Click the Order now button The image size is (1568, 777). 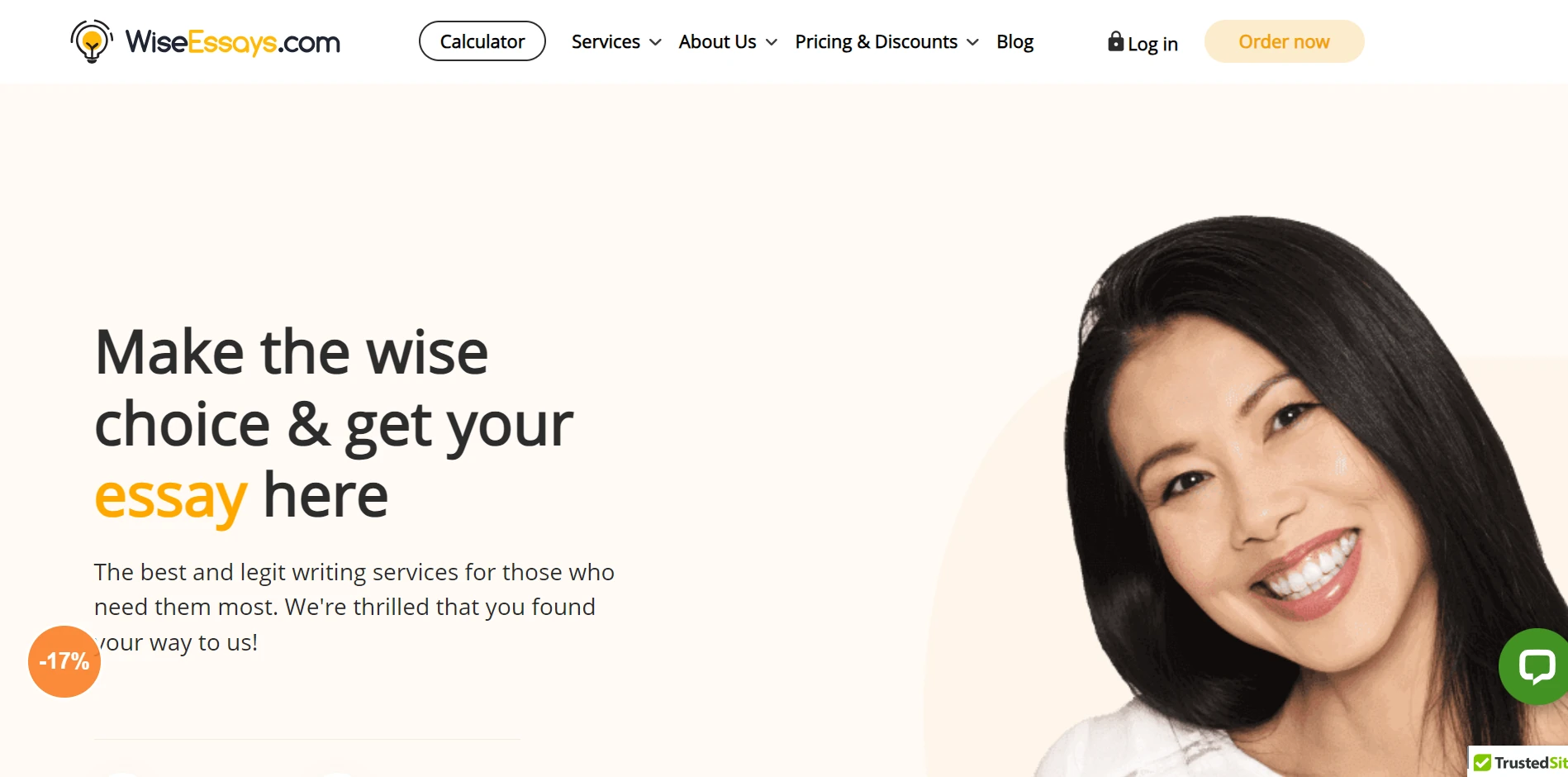(1284, 41)
